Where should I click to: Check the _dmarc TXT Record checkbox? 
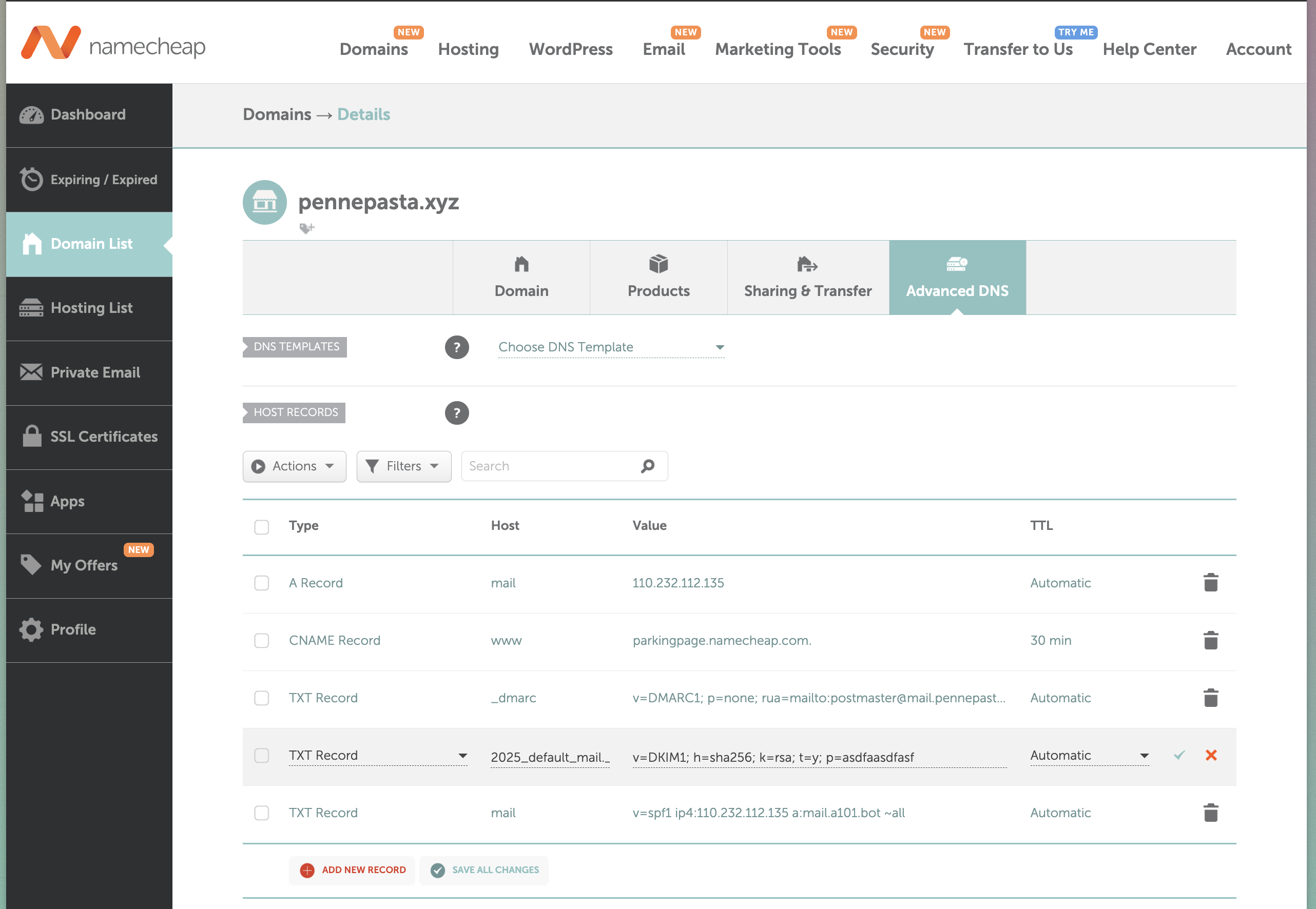(x=261, y=698)
